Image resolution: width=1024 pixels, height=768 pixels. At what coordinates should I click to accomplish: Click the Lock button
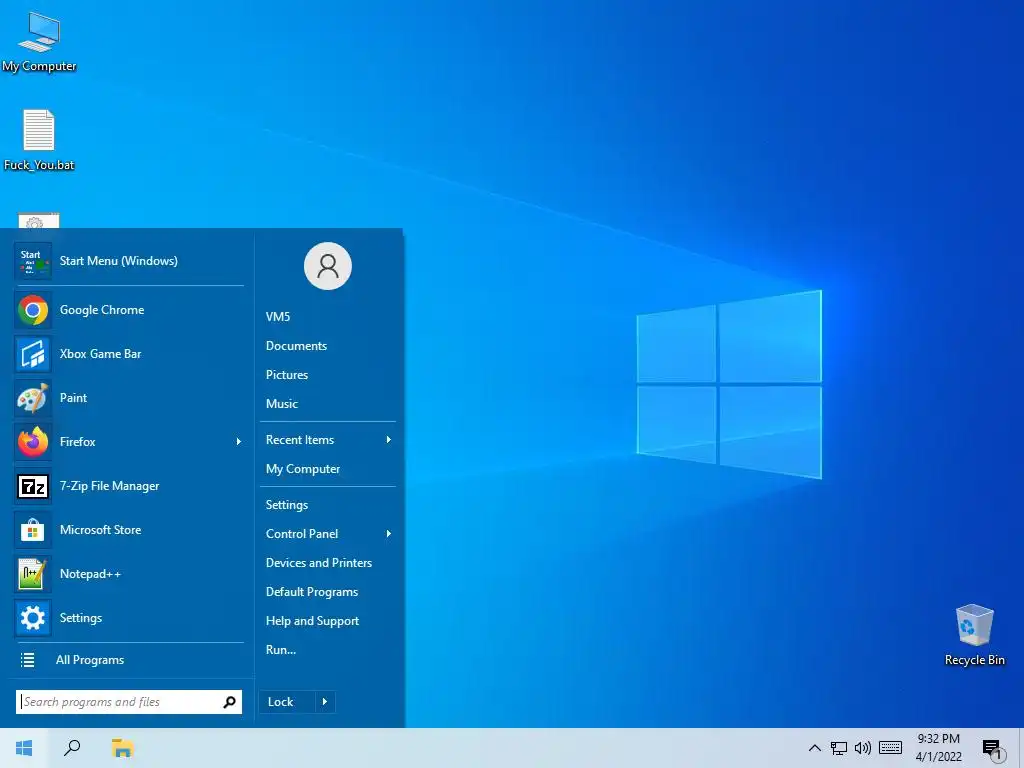click(287, 702)
